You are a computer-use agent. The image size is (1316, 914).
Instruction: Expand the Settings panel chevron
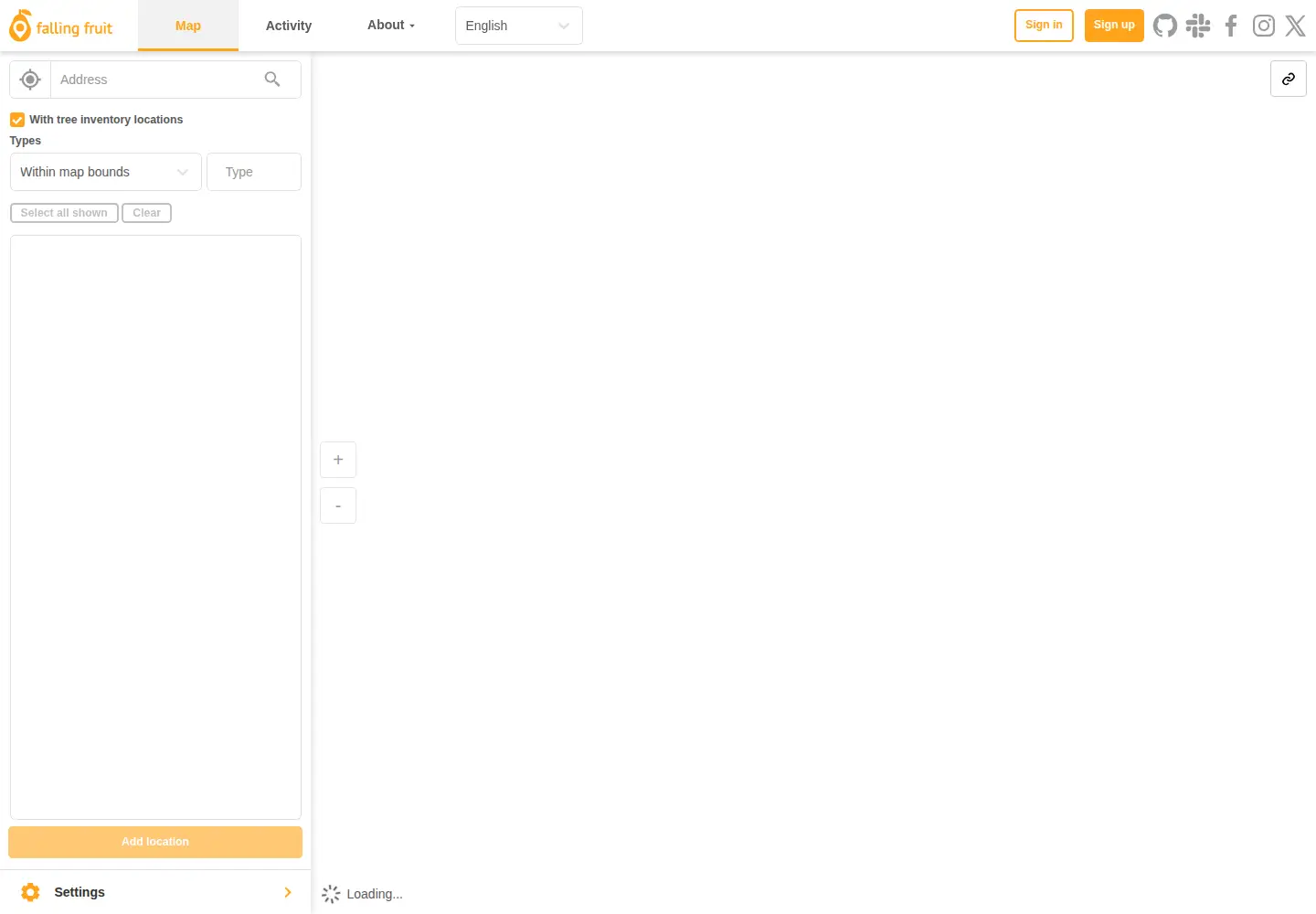pyautogui.click(x=288, y=892)
